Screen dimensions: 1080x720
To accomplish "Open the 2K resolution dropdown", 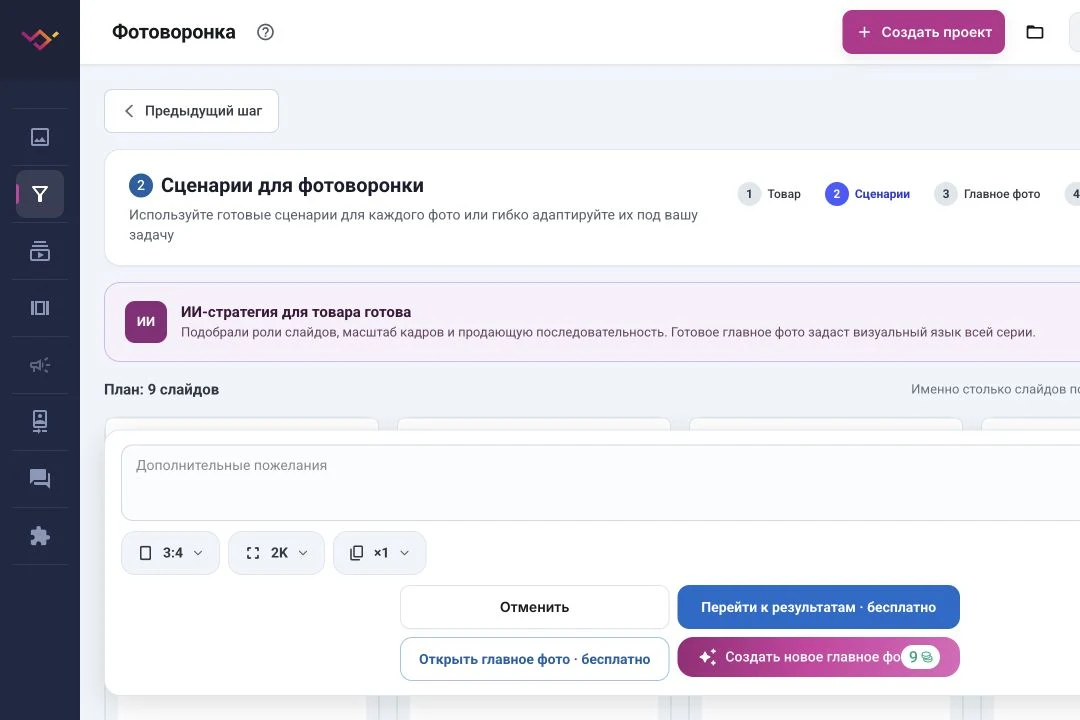I will 276,553.
